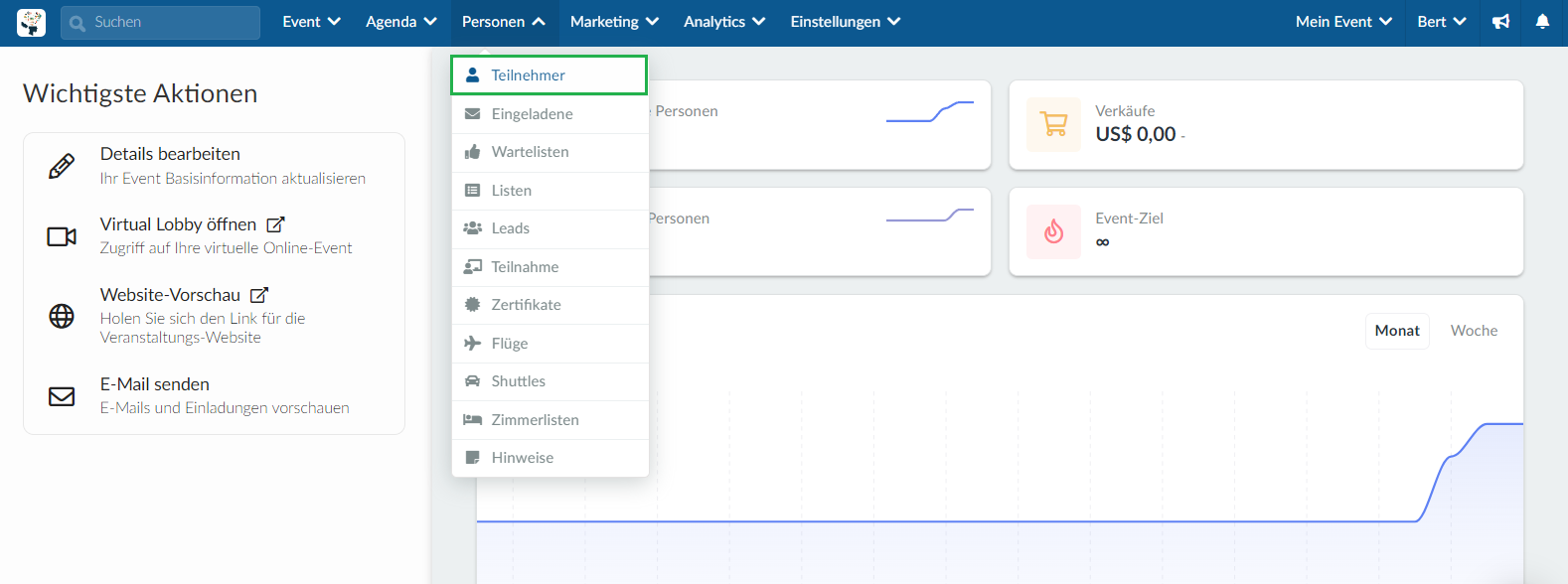Select Zimmerlisten from the Personen menu
Viewport: 1568px width, 584px height.
(549, 420)
